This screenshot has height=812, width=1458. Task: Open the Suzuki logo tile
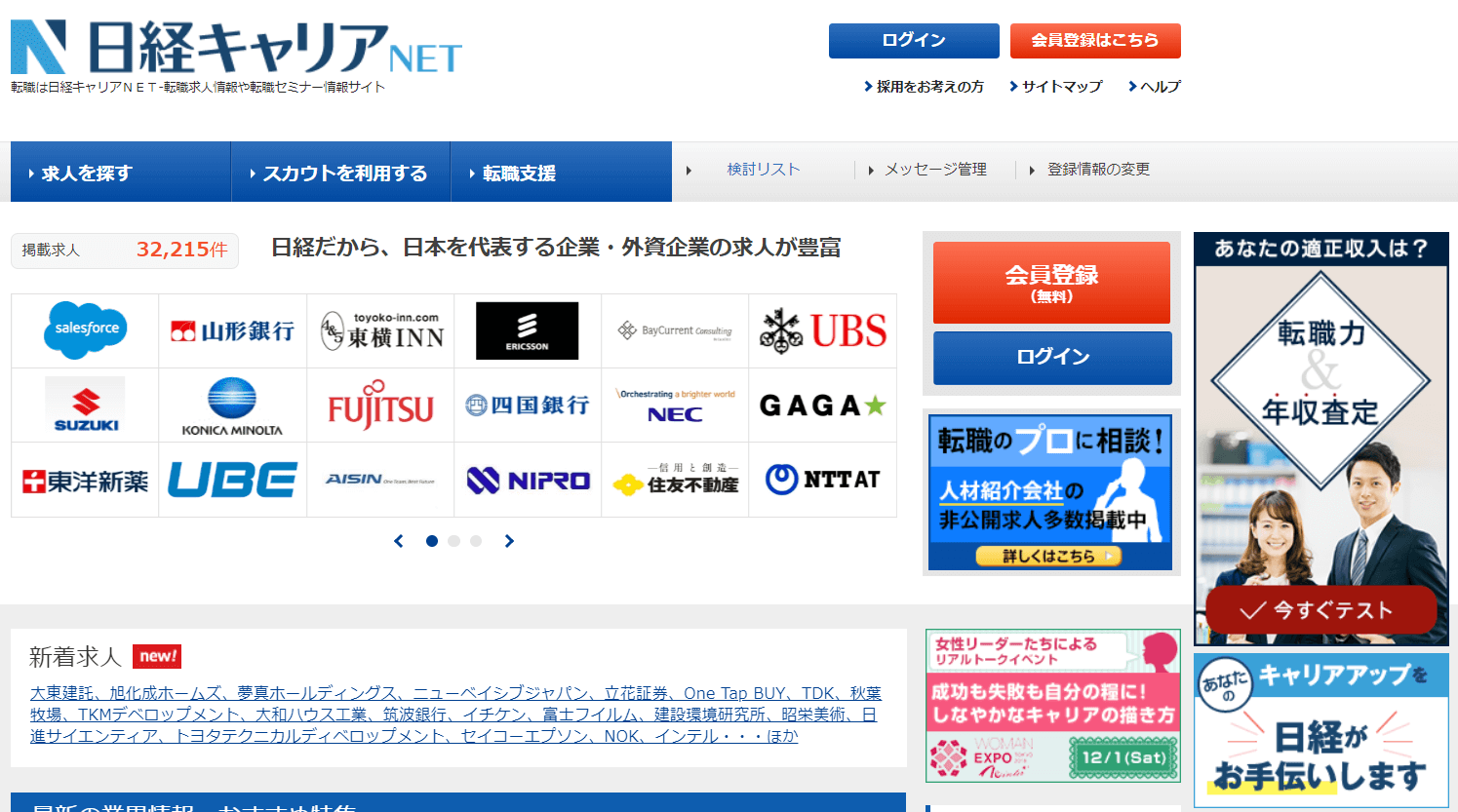click(x=85, y=406)
